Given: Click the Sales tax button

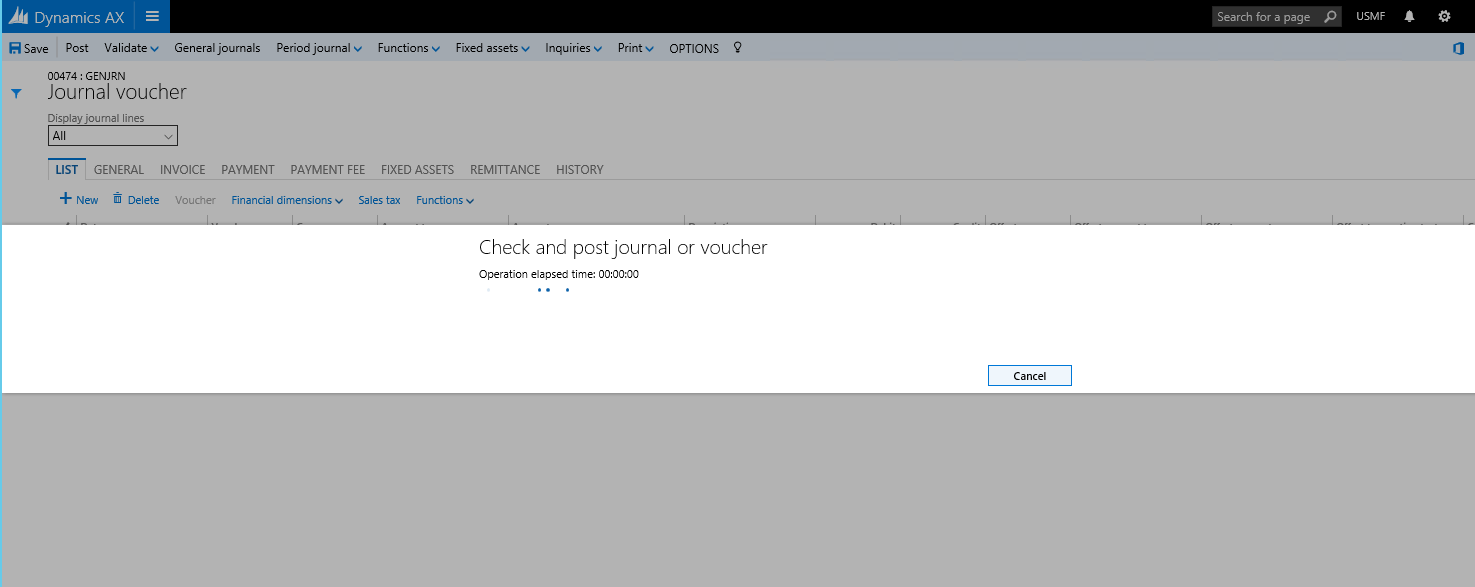Looking at the screenshot, I should click(379, 200).
